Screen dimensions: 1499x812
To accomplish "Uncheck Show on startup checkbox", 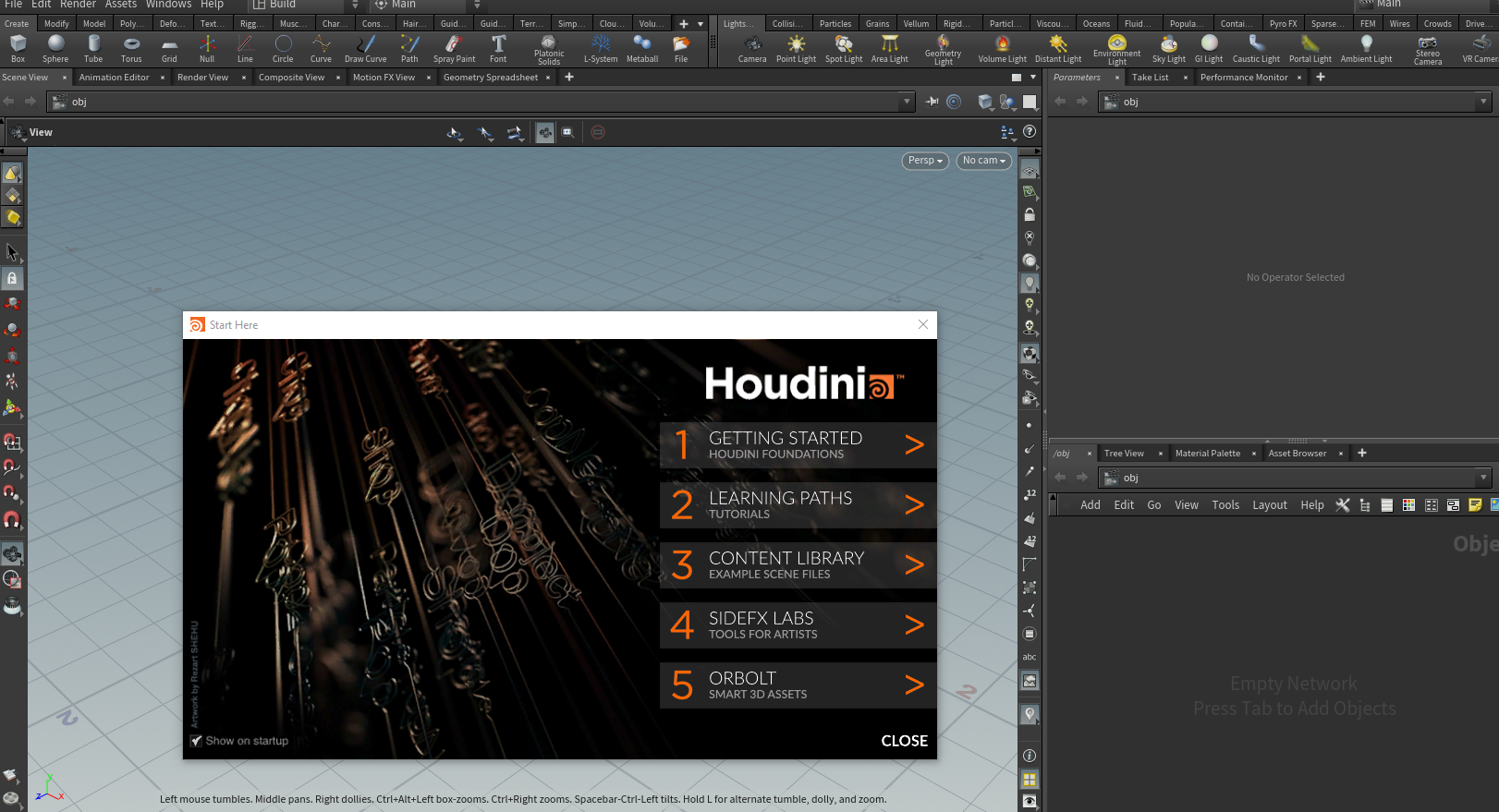I will point(196,741).
